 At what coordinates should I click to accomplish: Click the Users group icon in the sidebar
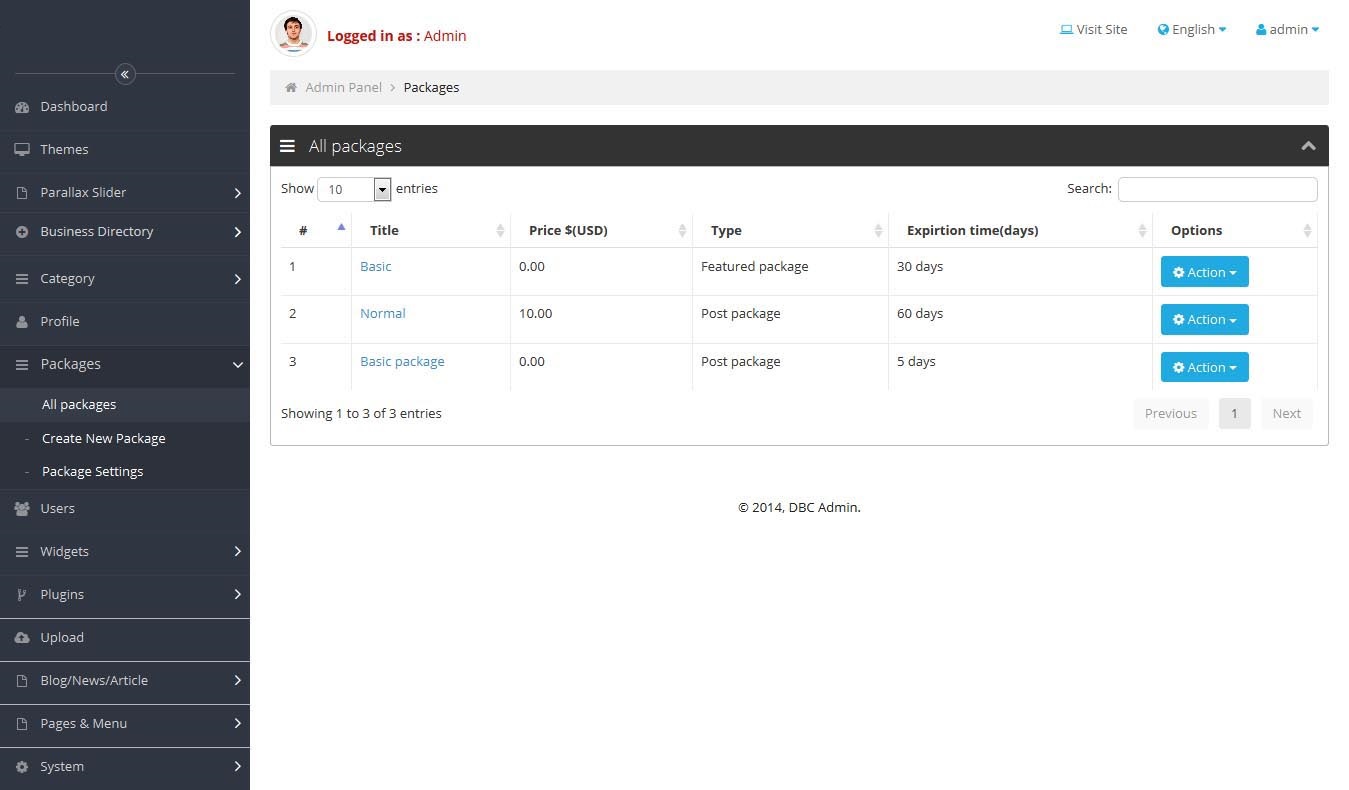coord(22,509)
